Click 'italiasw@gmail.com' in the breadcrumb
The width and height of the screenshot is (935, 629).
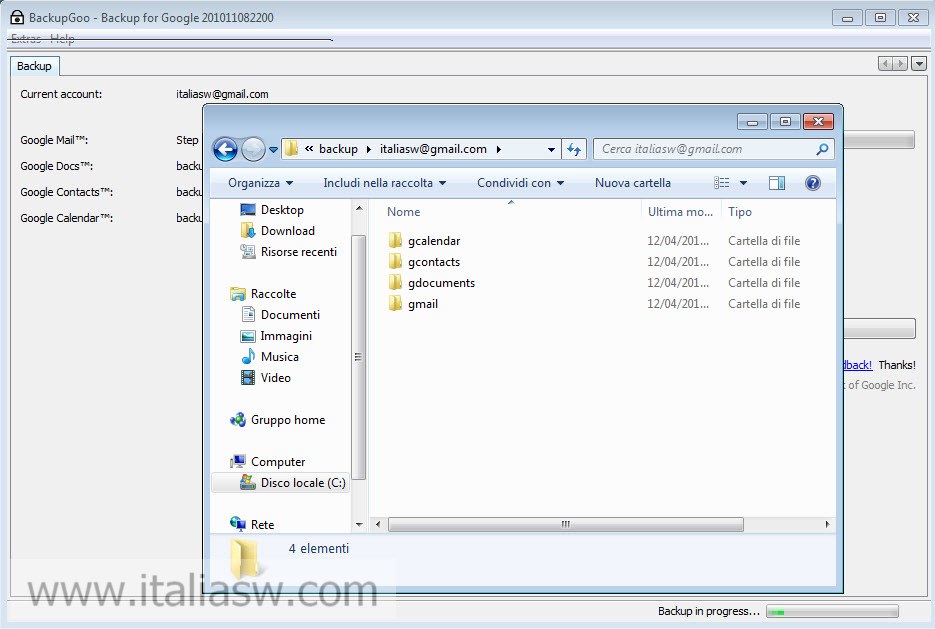(433, 149)
